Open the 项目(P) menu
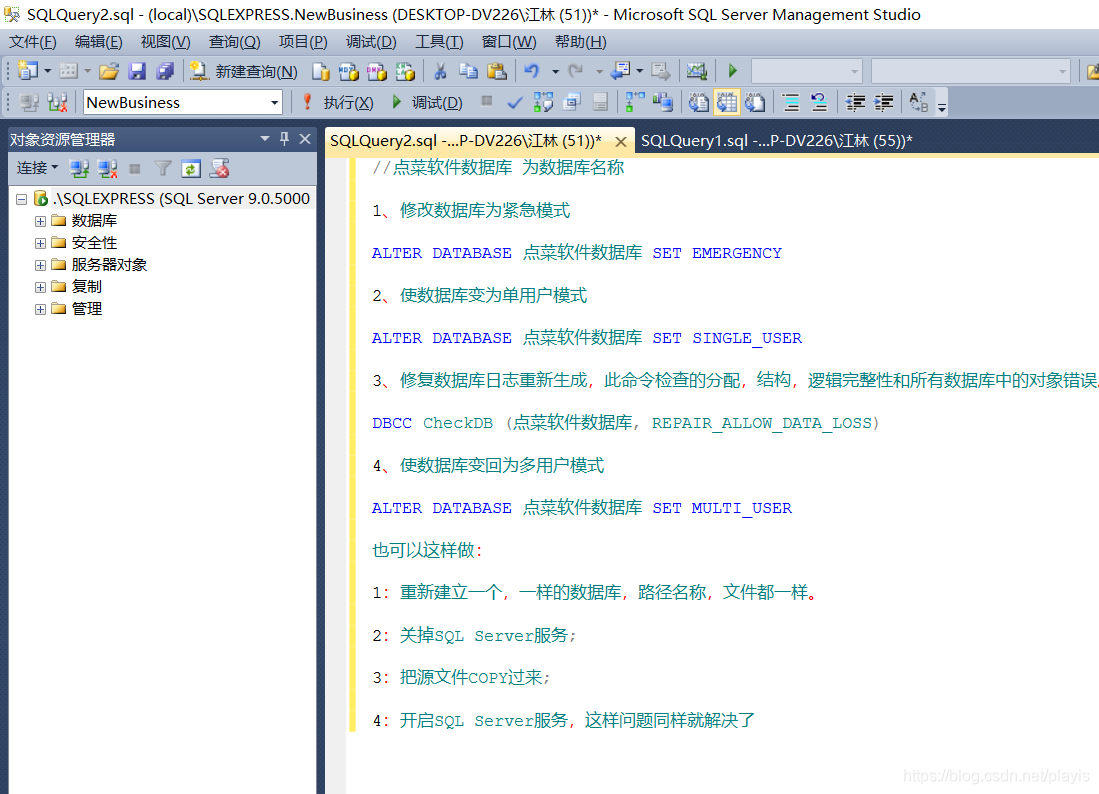1099x794 pixels. tap(303, 42)
